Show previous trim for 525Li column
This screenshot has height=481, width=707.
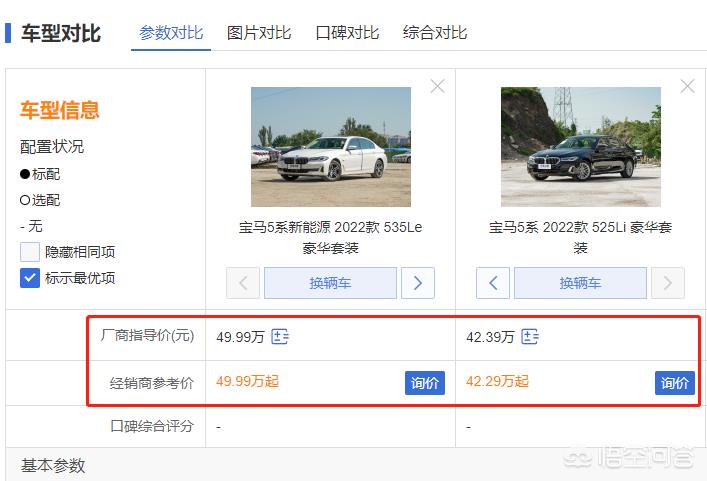point(493,283)
